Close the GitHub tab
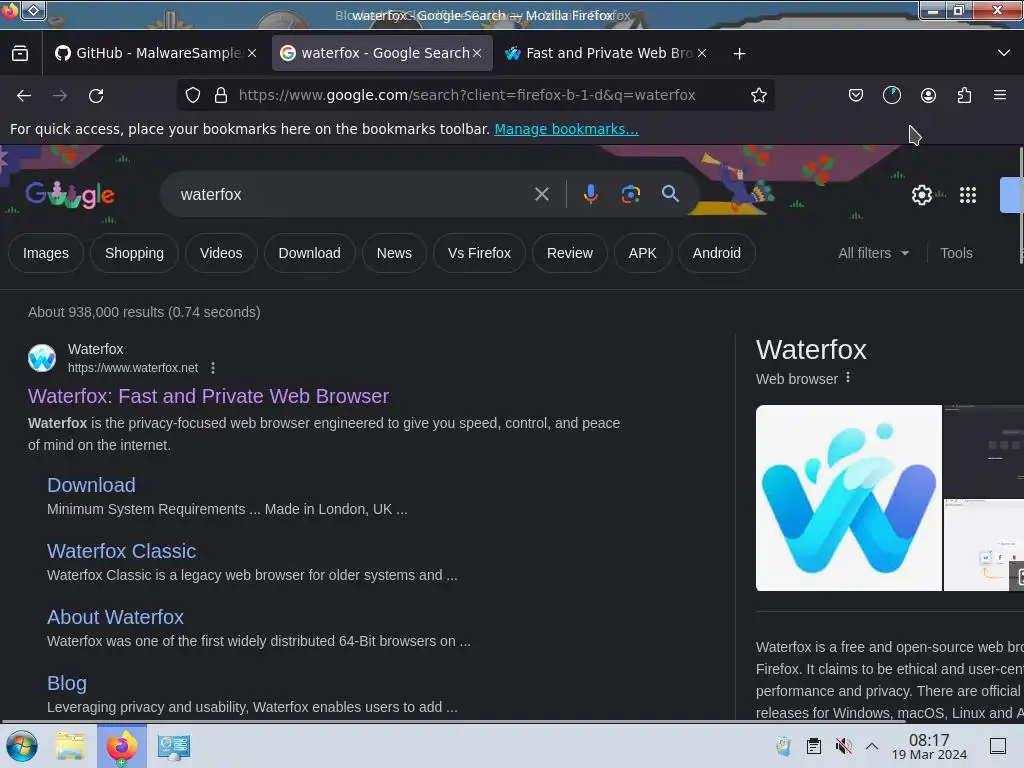 252,53
